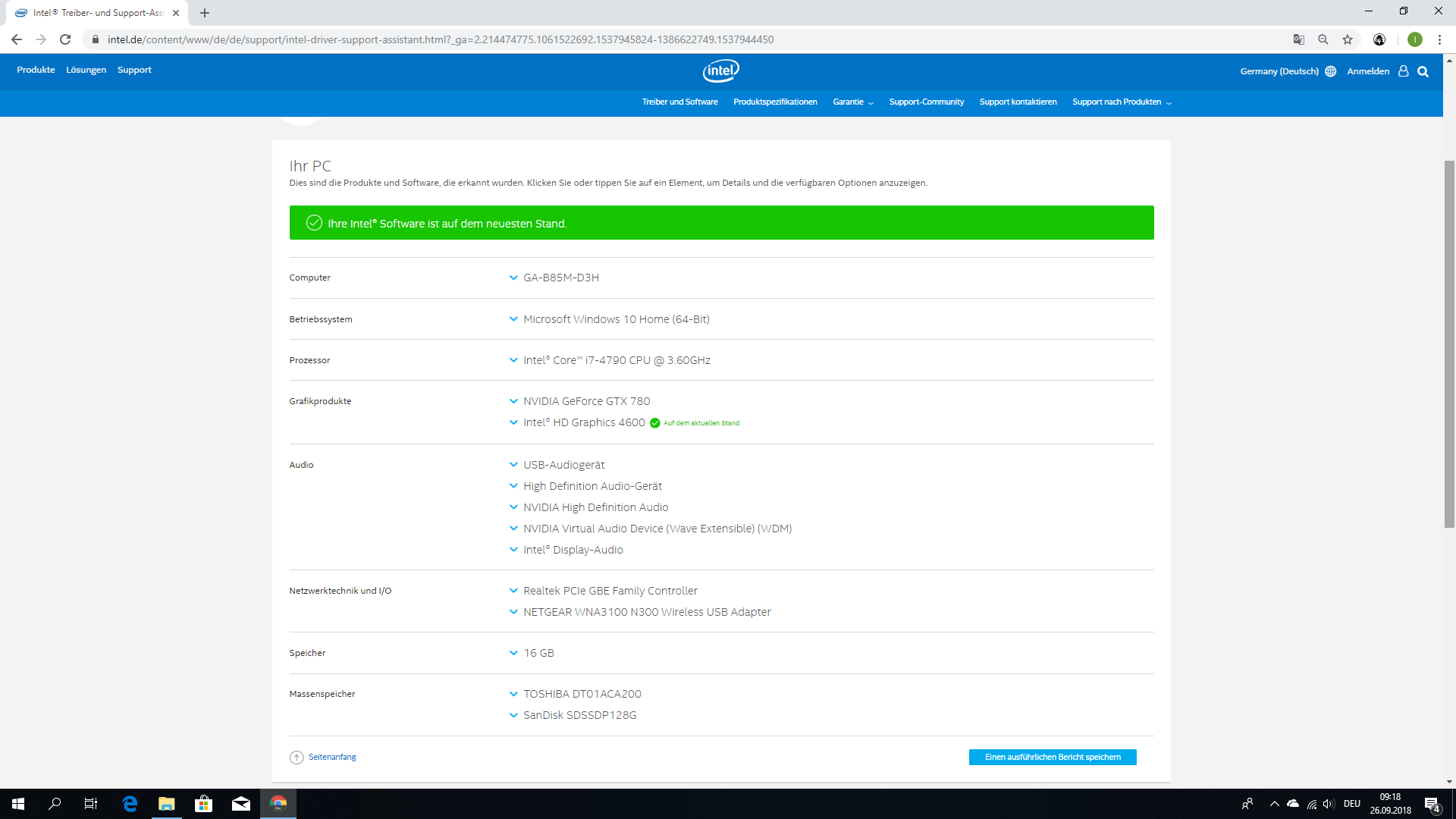Click the Intel logo in the header
Screen dimensions: 1456x819
click(x=720, y=71)
